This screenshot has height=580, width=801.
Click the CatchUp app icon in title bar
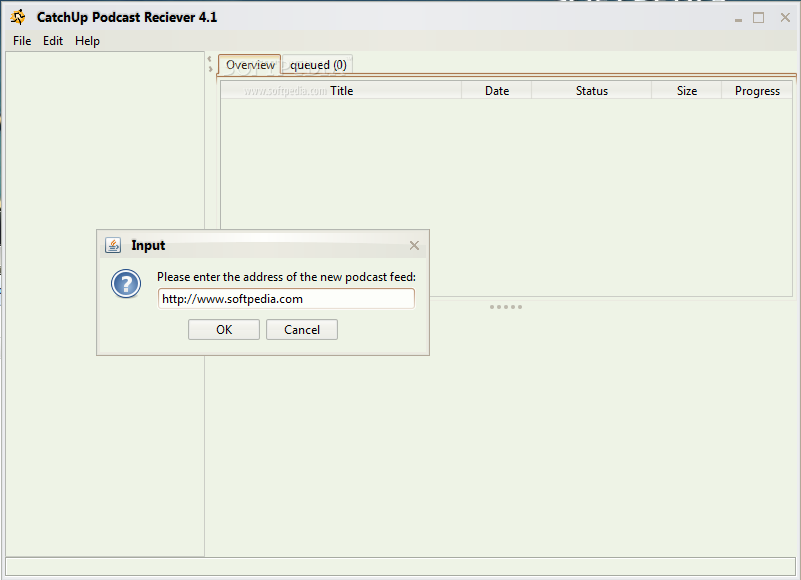(18, 17)
